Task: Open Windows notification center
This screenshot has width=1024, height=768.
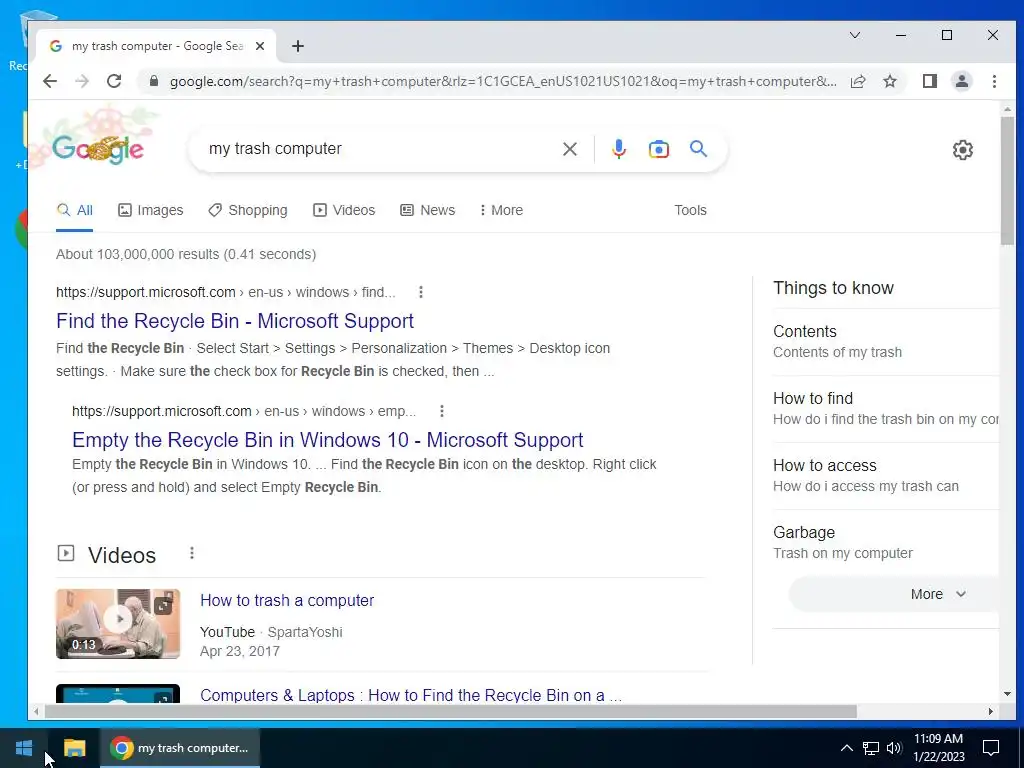Action: [x=991, y=748]
